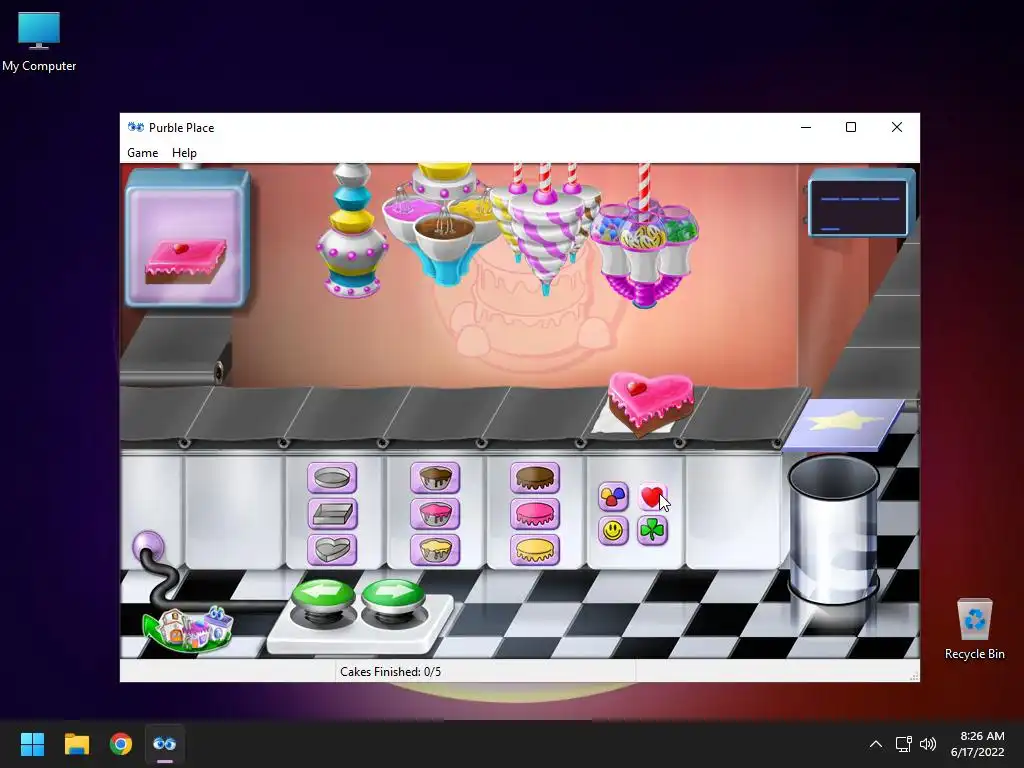Viewport: 1024px width, 768px height.
Task: Apply the chocolate icing button
Action: coord(535,478)
